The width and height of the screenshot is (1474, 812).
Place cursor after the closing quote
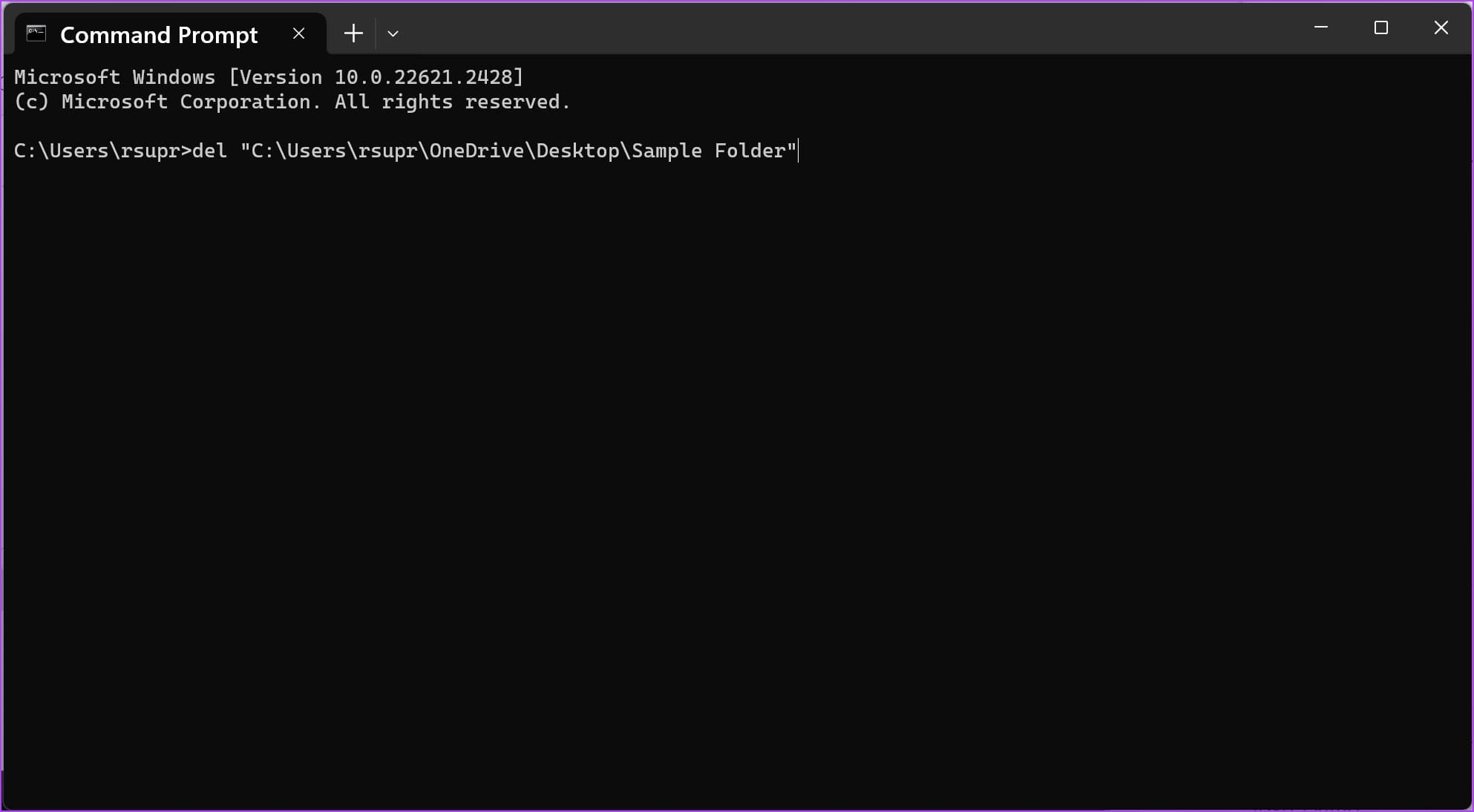799,151
